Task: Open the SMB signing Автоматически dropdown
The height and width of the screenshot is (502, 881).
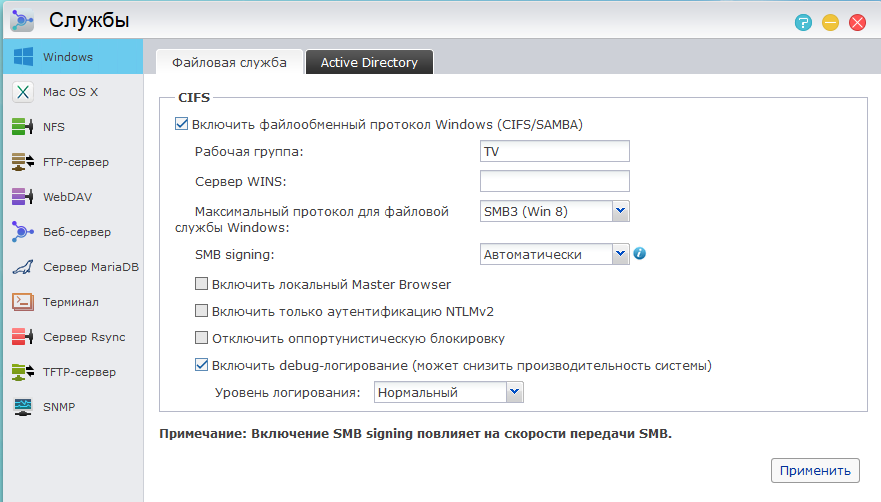Action: tap(619, 254)
